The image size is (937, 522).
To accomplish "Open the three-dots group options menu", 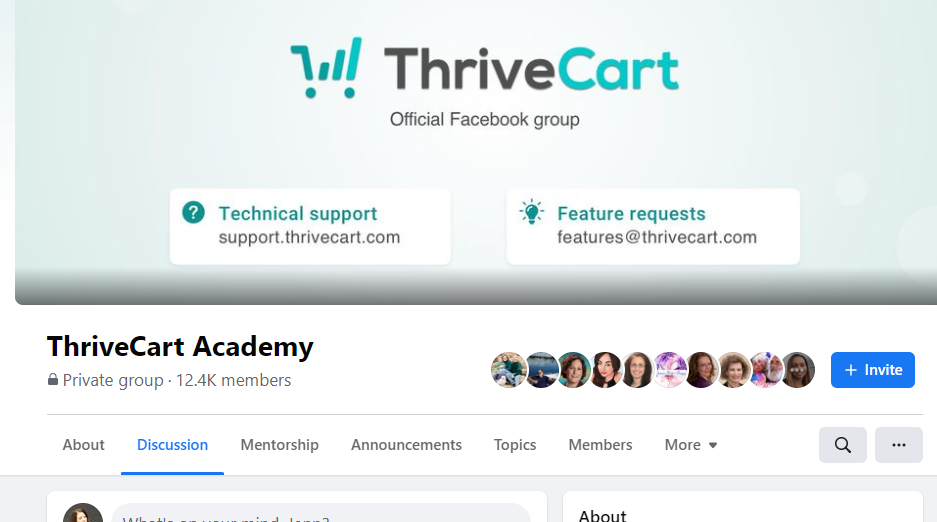I will pyautogui.click(x=899, y=445).
